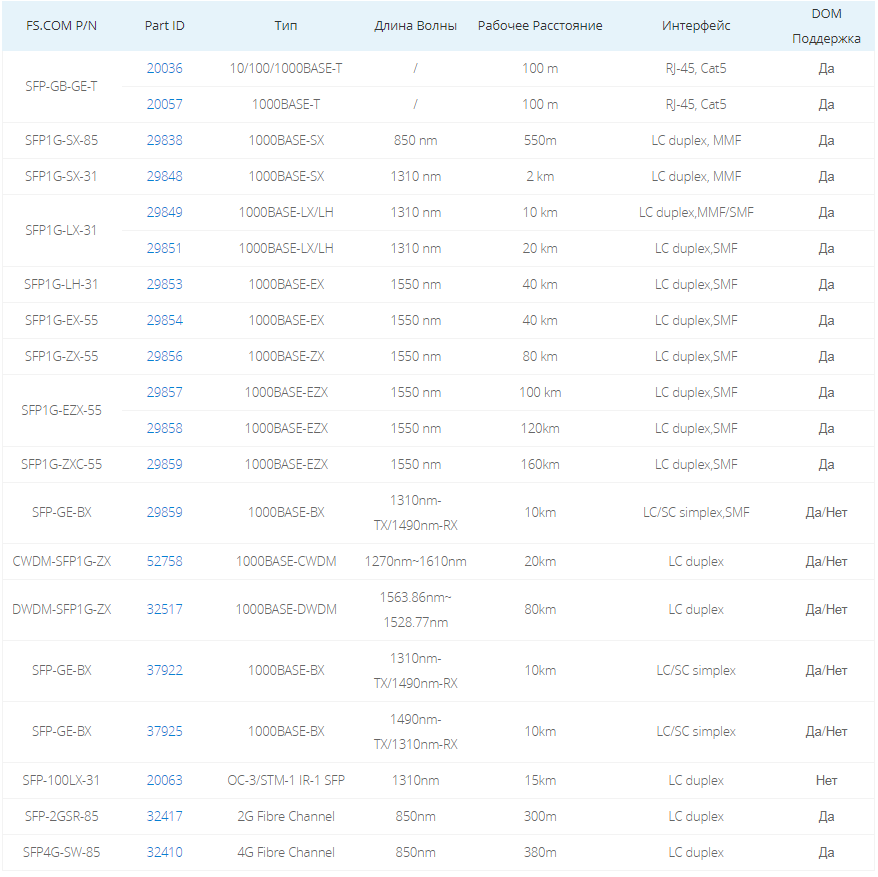This screenshot has height=877, width=878.
Task: Follow link 29856 for SFP1G-ZX-55
Action: (x=164, y=356)
